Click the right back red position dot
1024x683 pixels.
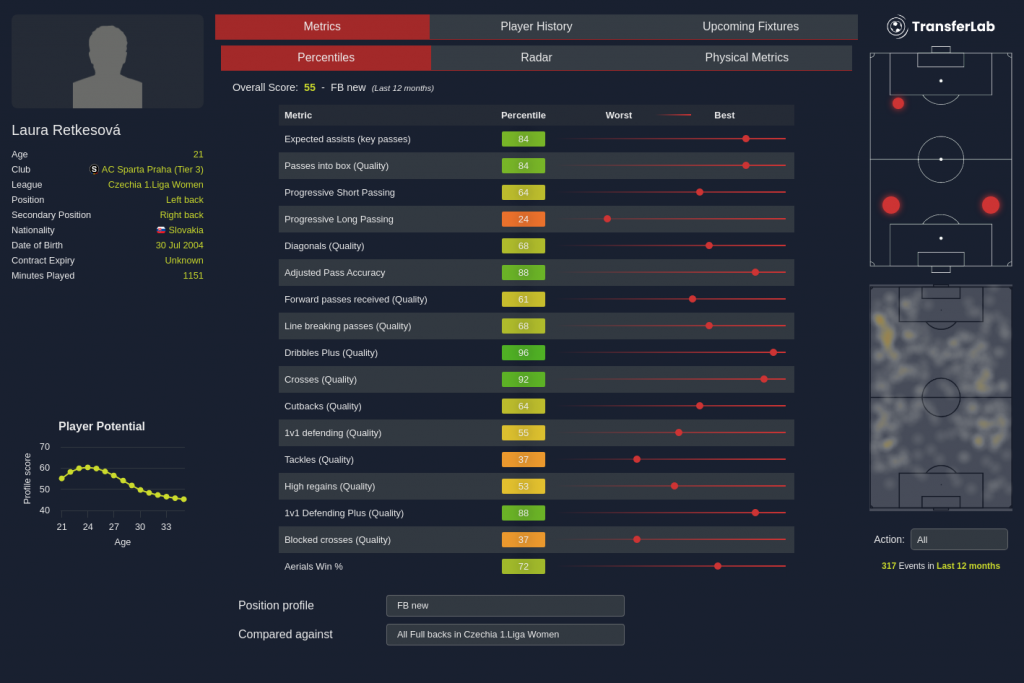990,205
